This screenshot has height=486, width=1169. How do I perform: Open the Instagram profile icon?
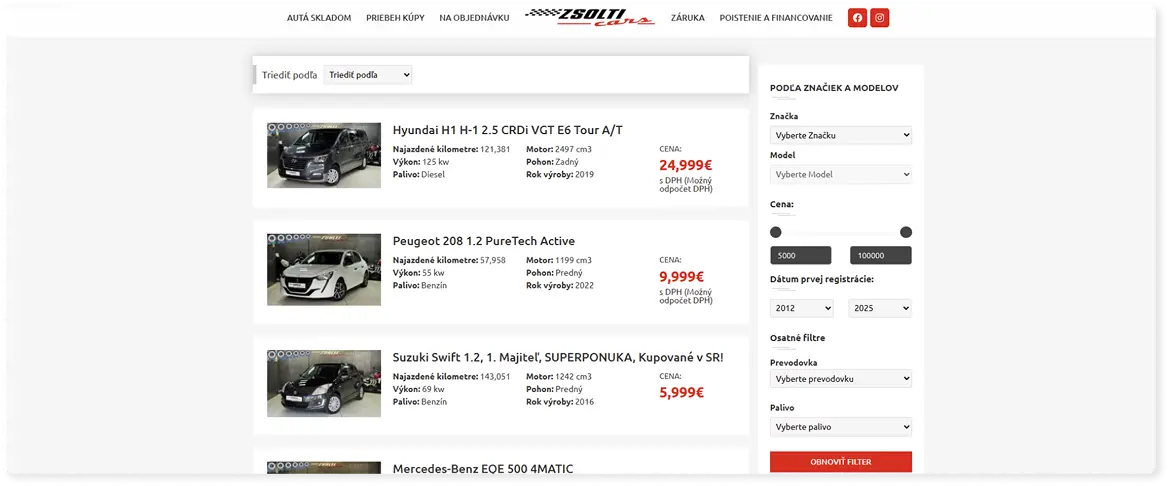[880, 18]
